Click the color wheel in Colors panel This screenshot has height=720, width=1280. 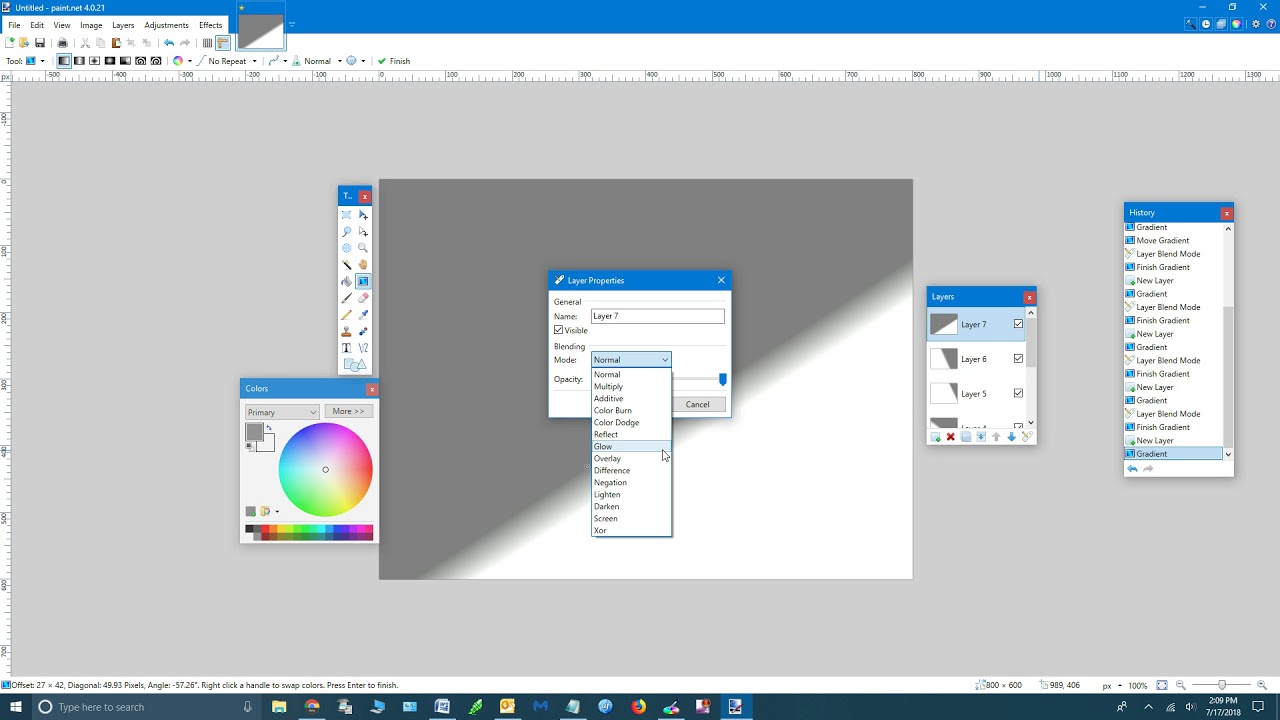point(325,470)
